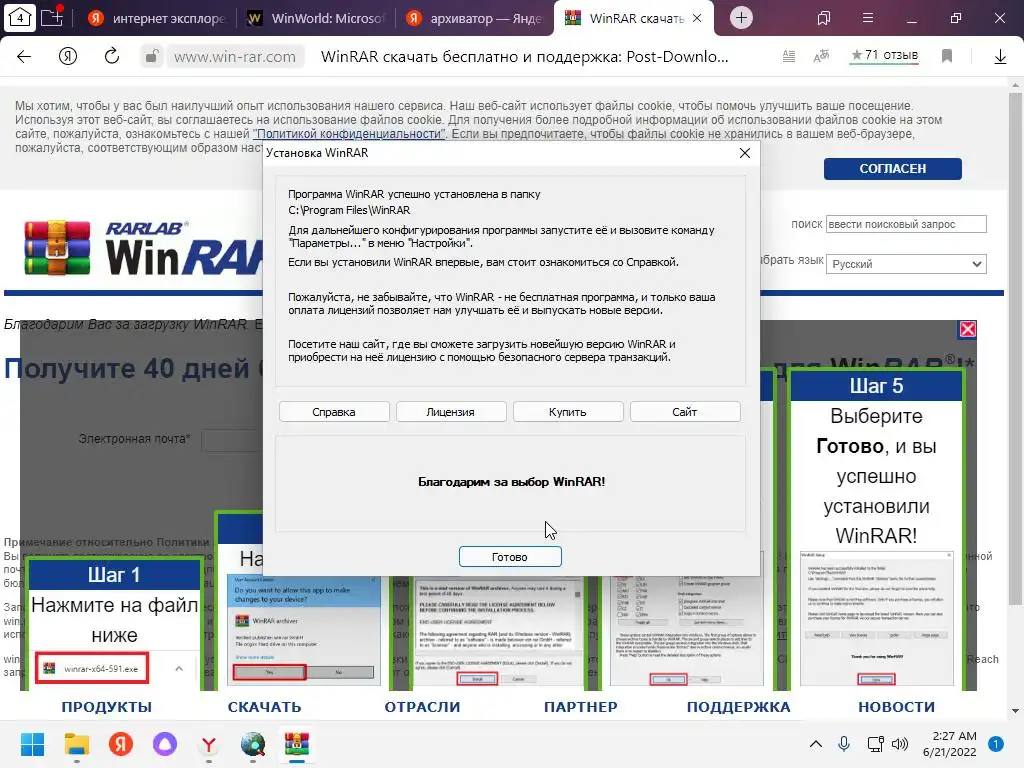The height and width of the screenshot is (768, 1024).
Task: Open НОВОСТИ navigation menu
Action: point(897,707)
